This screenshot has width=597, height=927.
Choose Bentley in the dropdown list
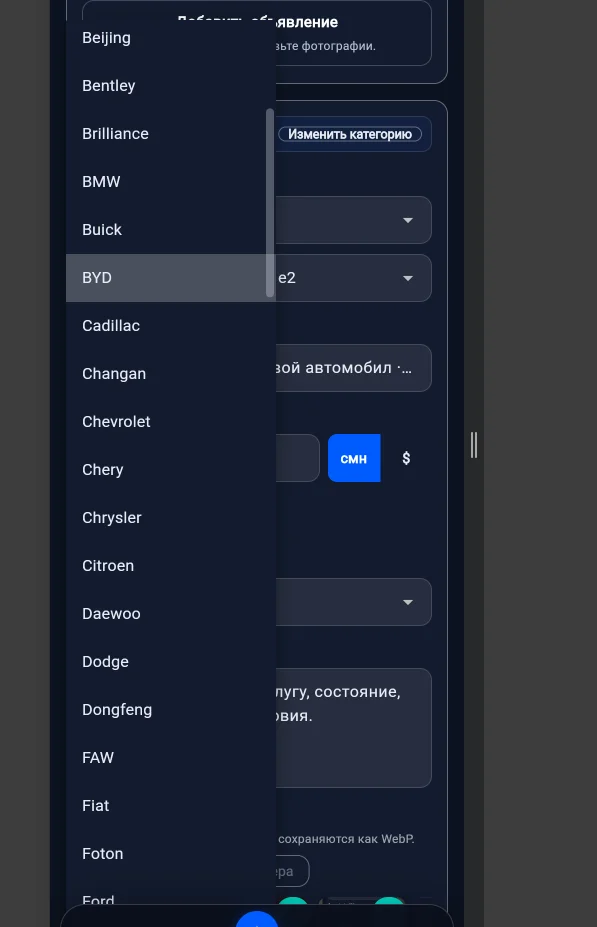[170, 86]
